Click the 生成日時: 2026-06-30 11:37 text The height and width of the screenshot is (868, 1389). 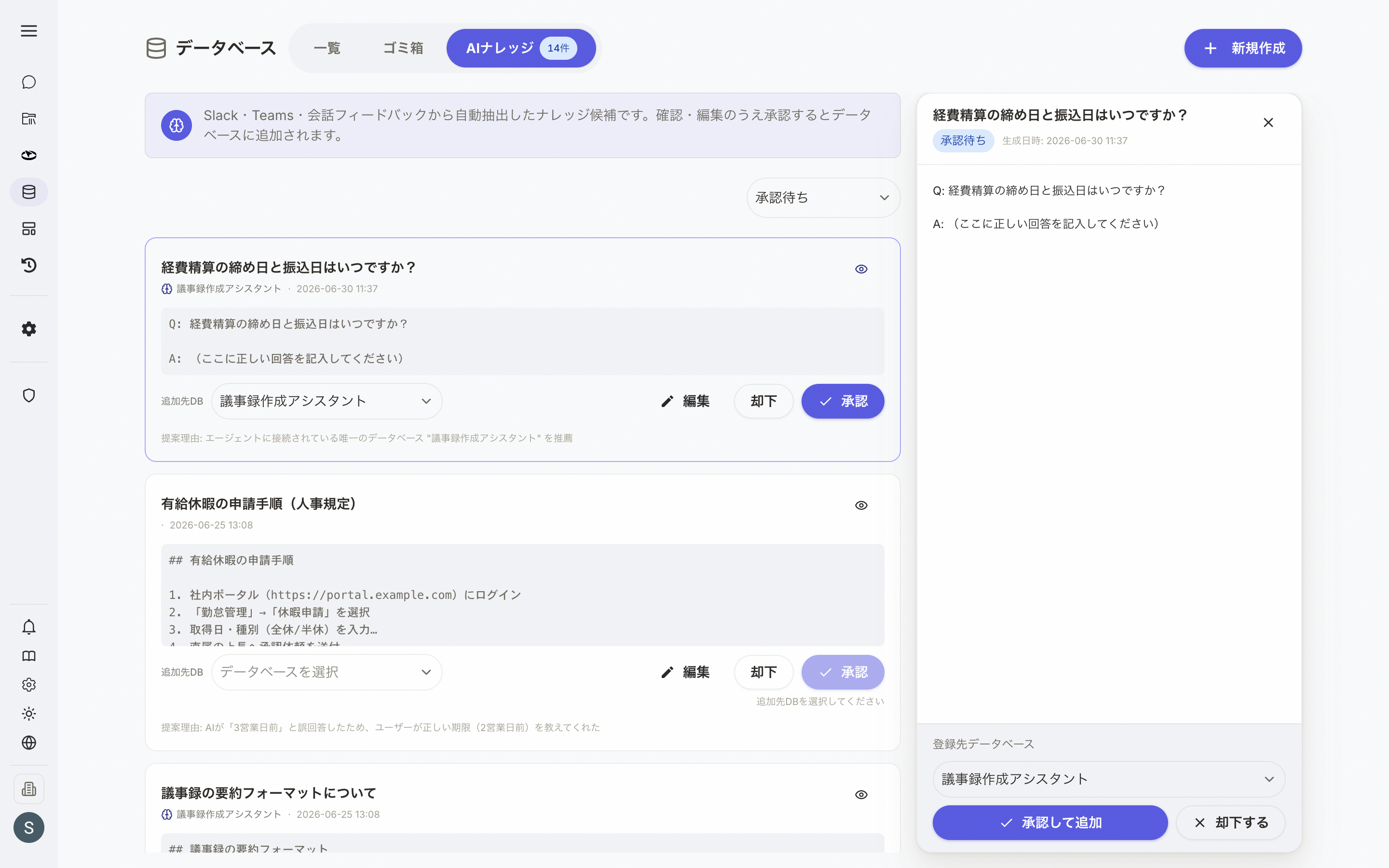(x=1065, y=141)
